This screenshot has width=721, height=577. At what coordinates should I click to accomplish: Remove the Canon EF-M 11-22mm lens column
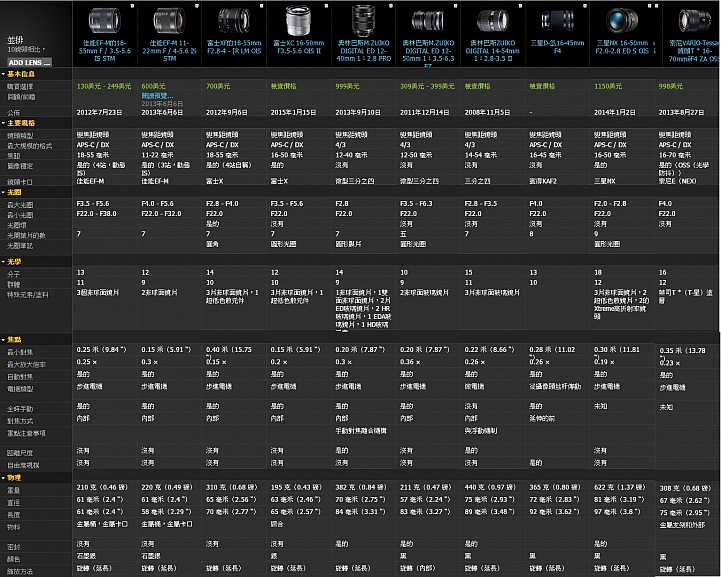click(x=197, y=6)
